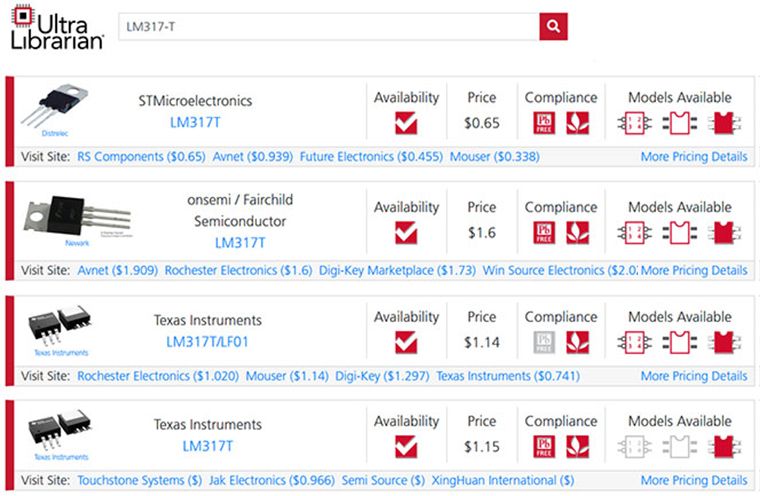
Task: Toggle availability checkmark for STMicroelectronics LM317T
Action: (406, 124)
